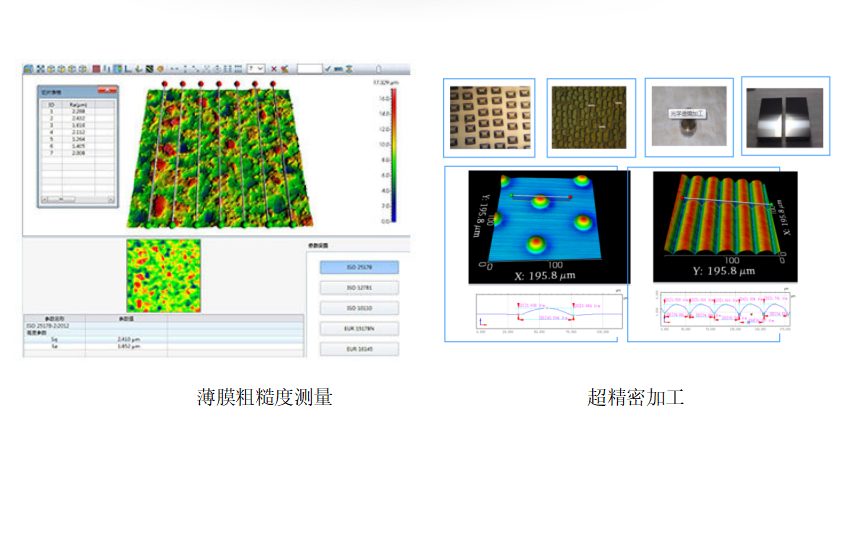The width and height of the screenshot is (851, 535).
Task: Click the 3D blue surface with dome bumps
Action: 549,227
